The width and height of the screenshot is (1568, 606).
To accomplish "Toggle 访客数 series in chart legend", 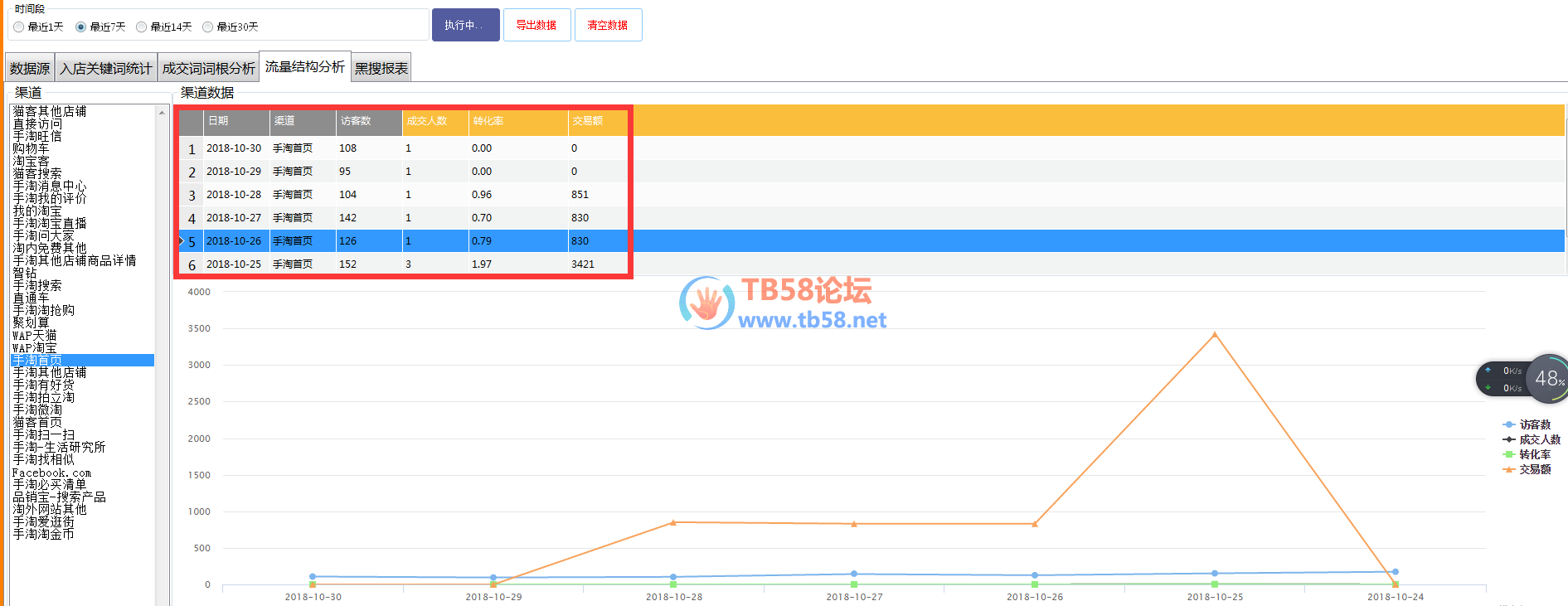I will pos(1509,424).
